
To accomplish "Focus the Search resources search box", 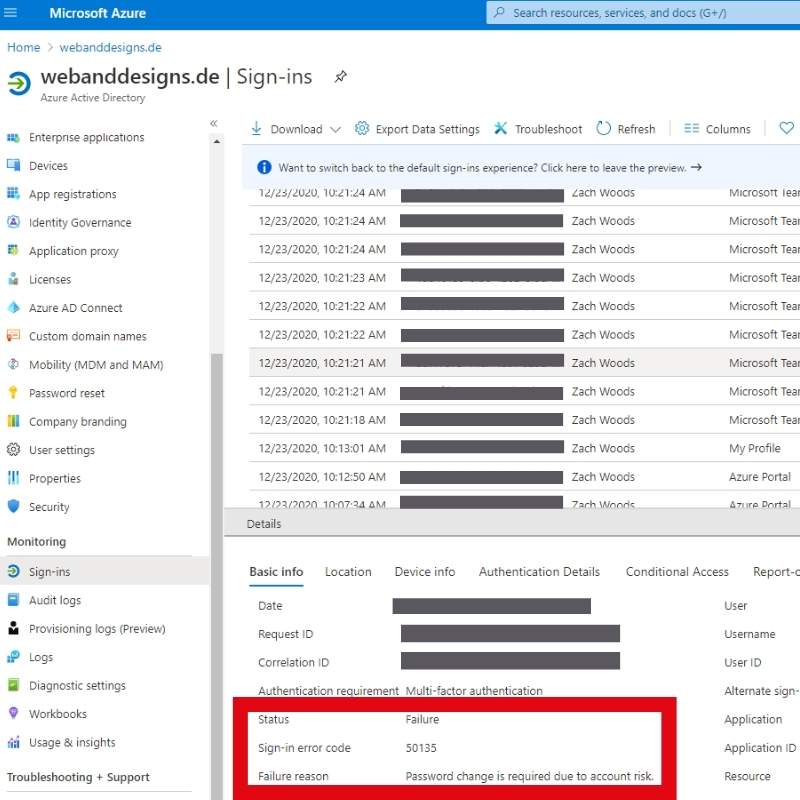I will coord(643,13).
